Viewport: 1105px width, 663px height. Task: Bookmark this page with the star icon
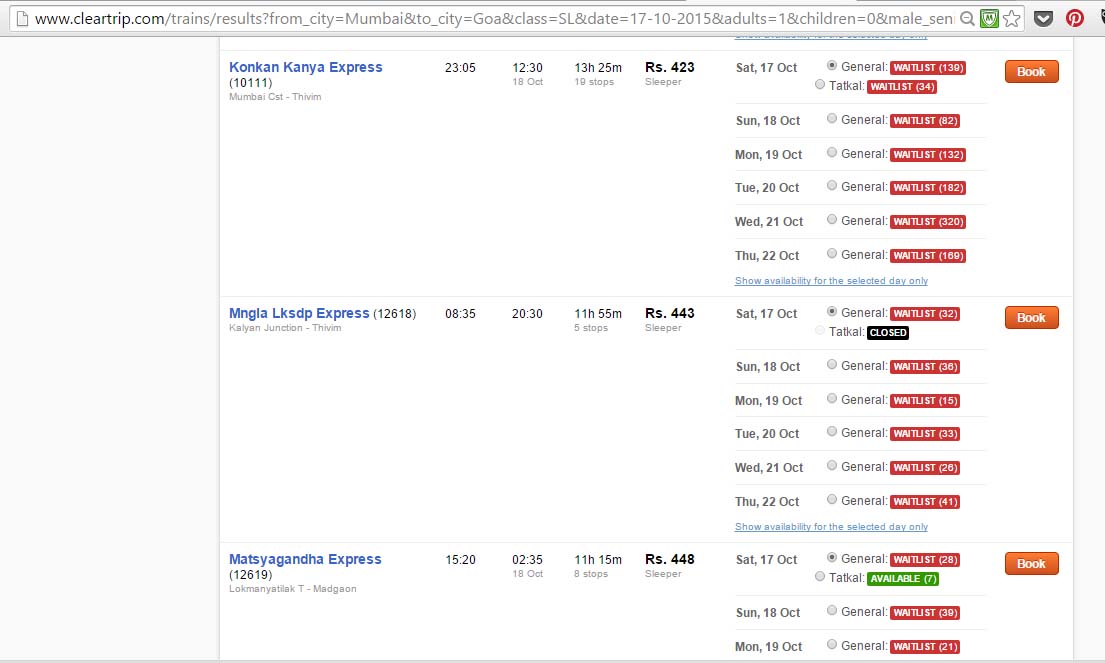(x=1011, y=17)
